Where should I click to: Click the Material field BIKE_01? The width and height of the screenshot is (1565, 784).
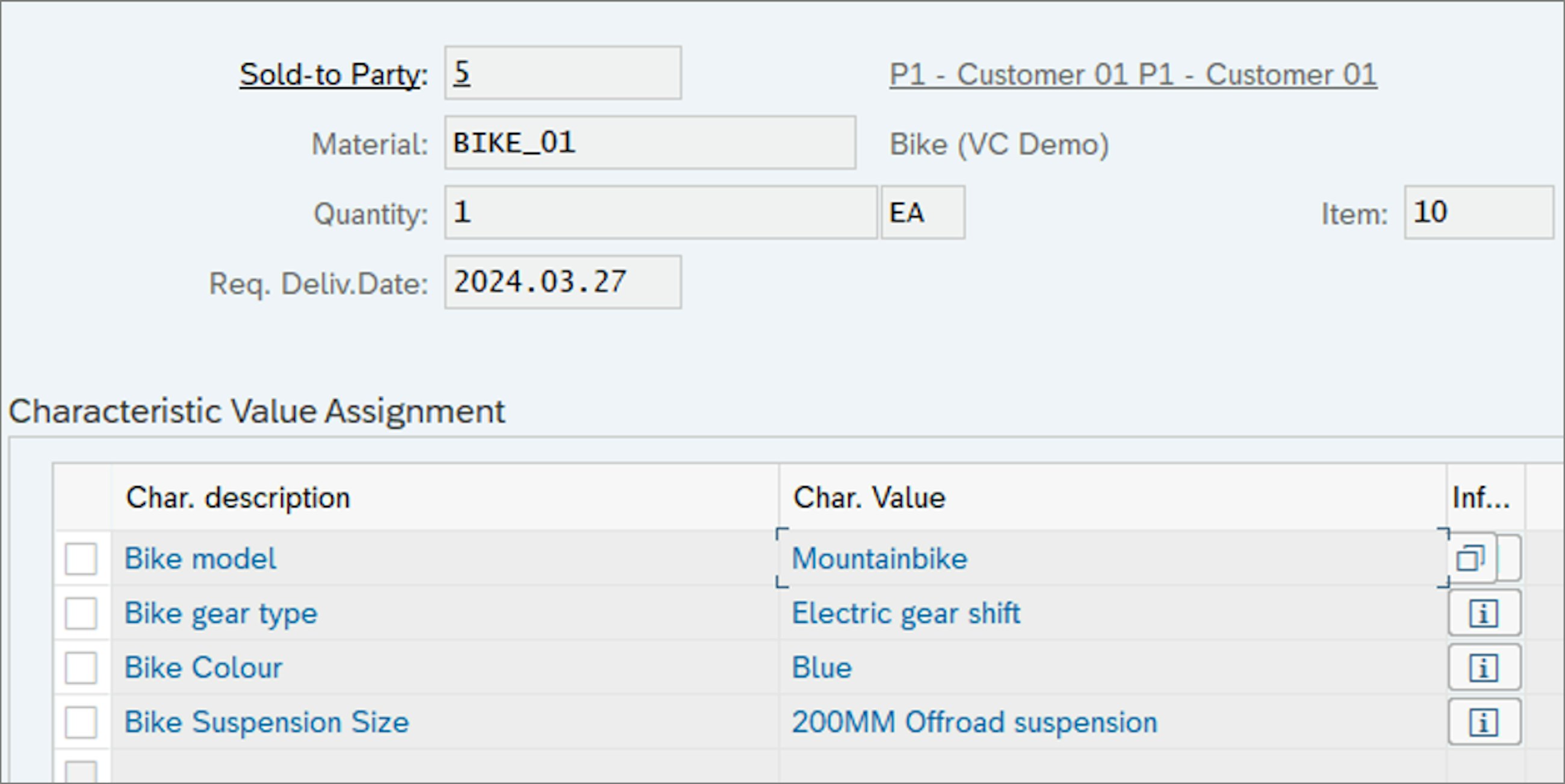click(649, 143)
